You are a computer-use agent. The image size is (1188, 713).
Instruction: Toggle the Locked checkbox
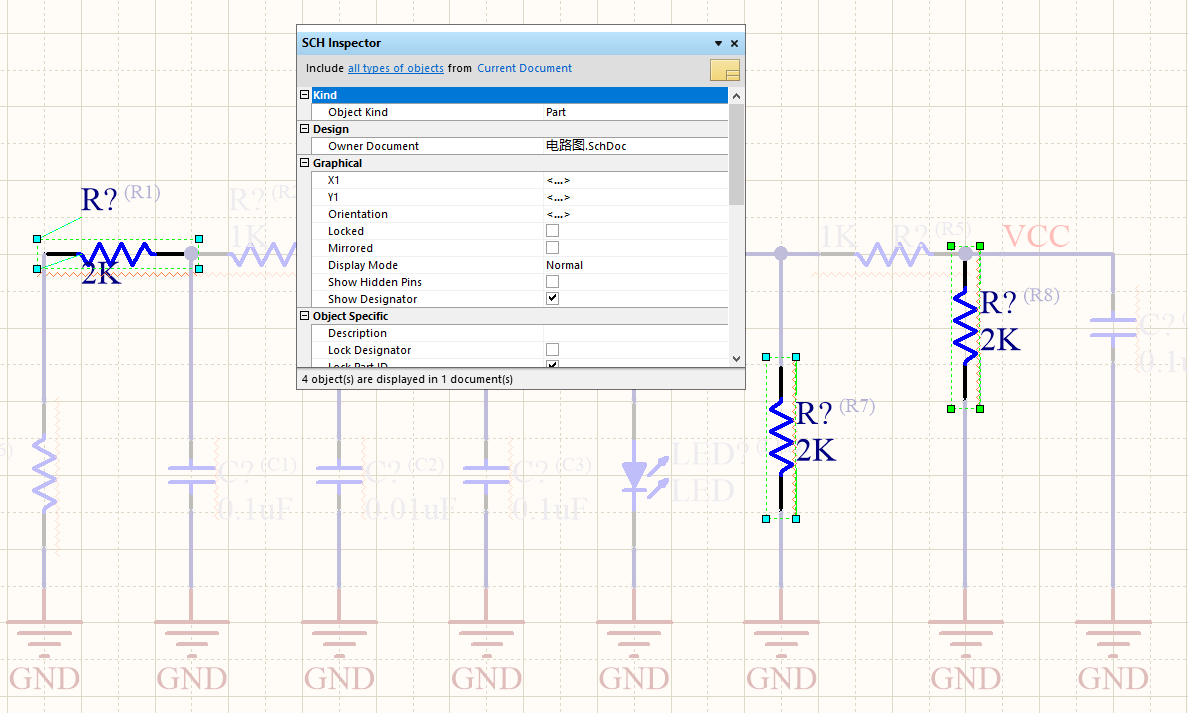coord(552,231)
